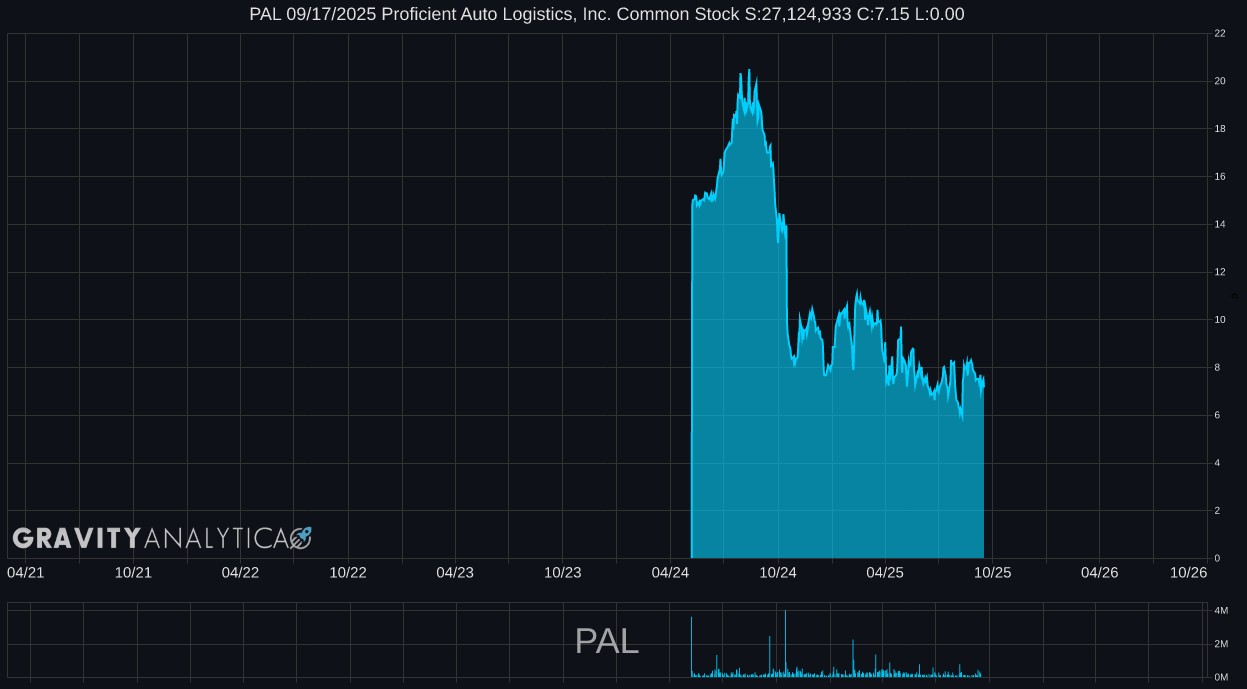Click the price axis value 18
The image size is (1247, 689).
tap(1220, 129)
